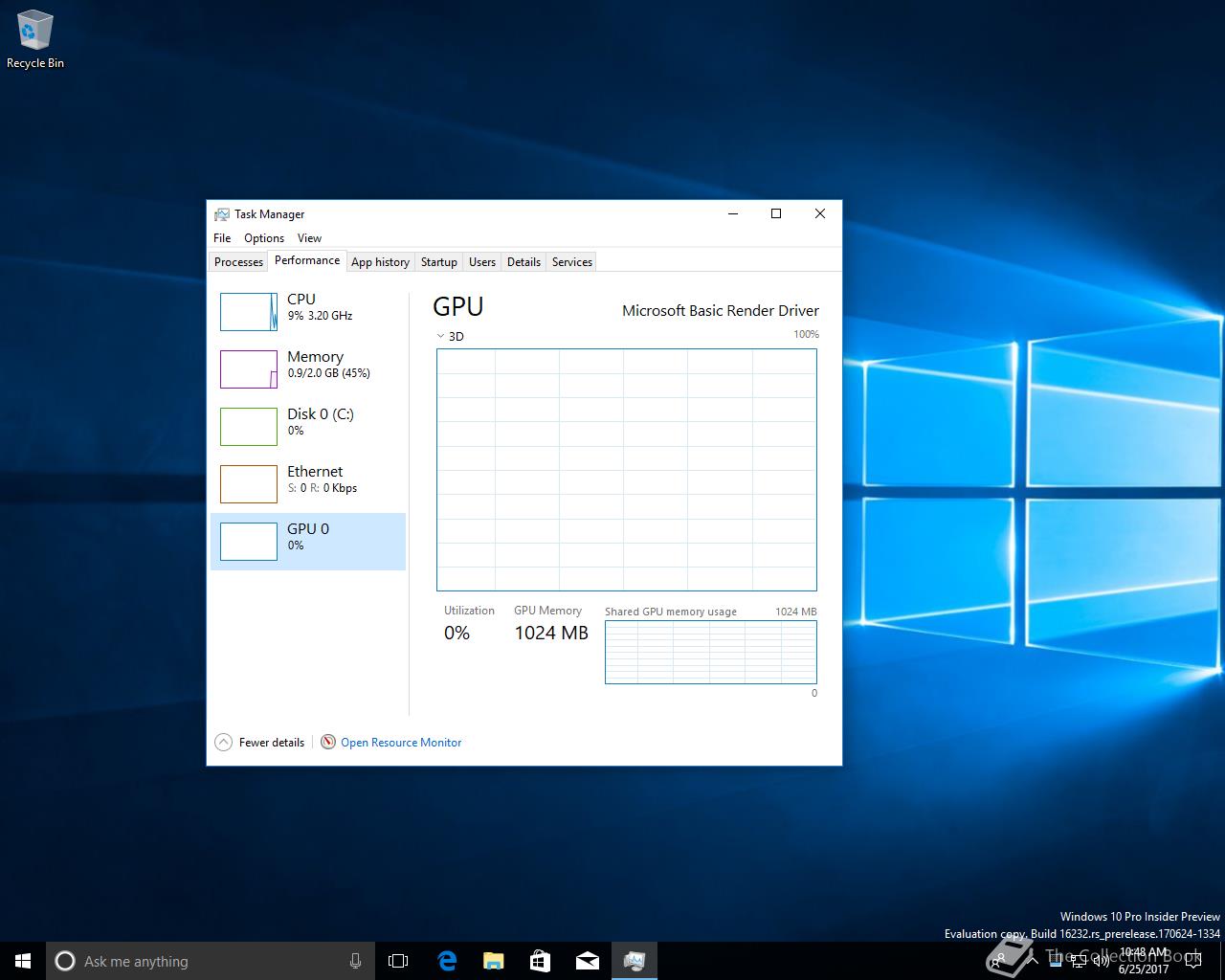The image size is (1225, 980).
Task: Select Disk 0 (C:) in sidebar
Action: click(308, 427)
